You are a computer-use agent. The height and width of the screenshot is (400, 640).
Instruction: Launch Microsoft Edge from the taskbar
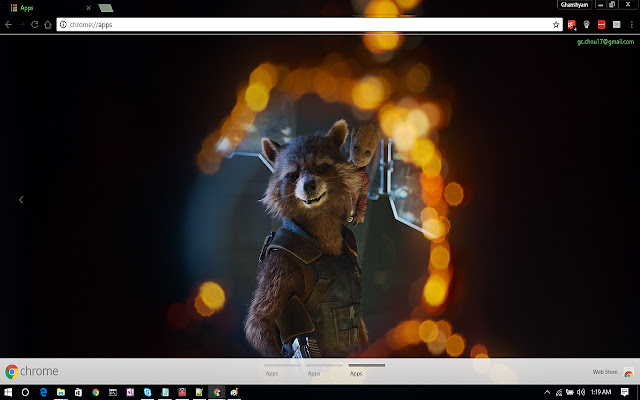point(43,392)
